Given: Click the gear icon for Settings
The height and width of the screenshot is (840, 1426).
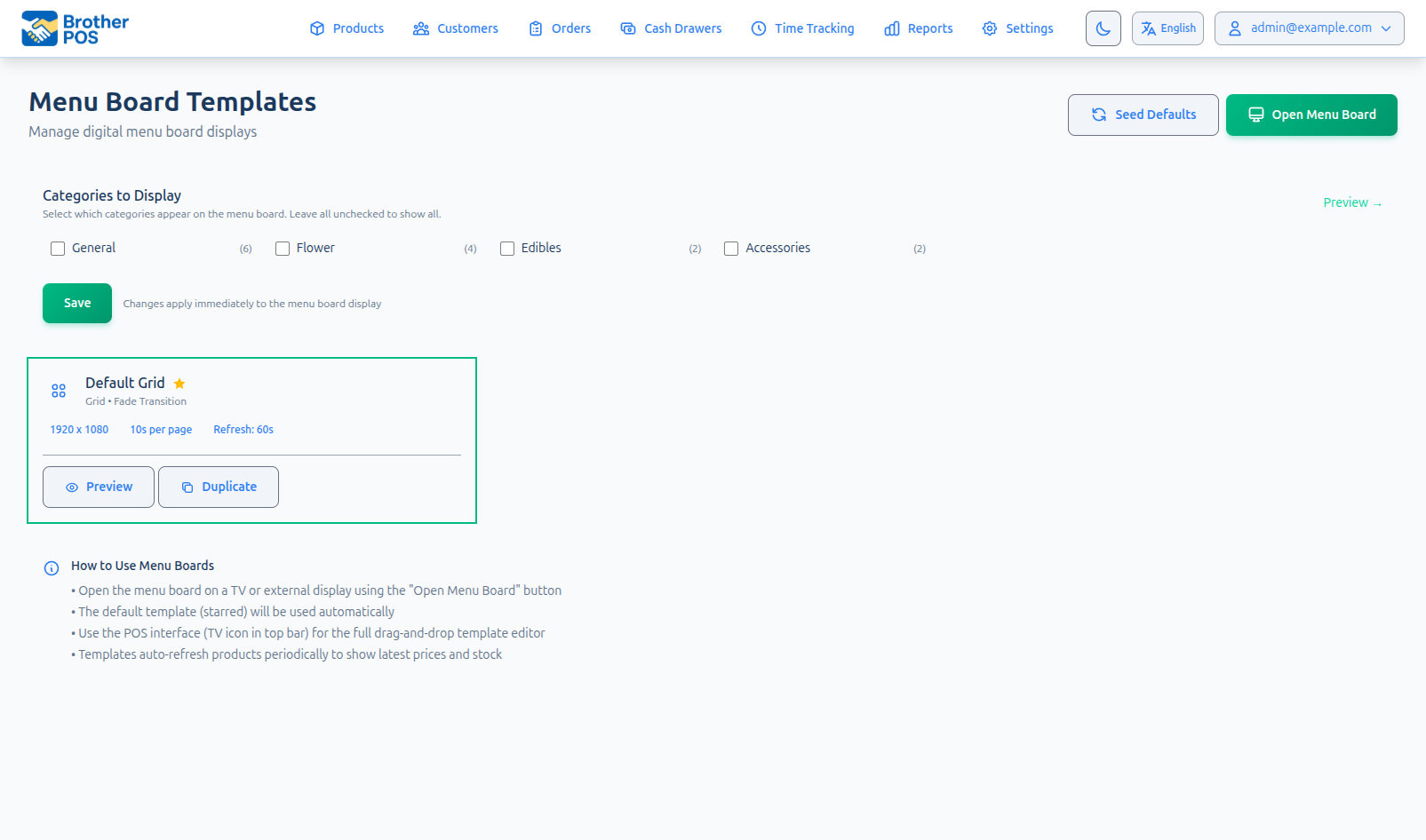Looking at the screenshot, I should point(989,28).
